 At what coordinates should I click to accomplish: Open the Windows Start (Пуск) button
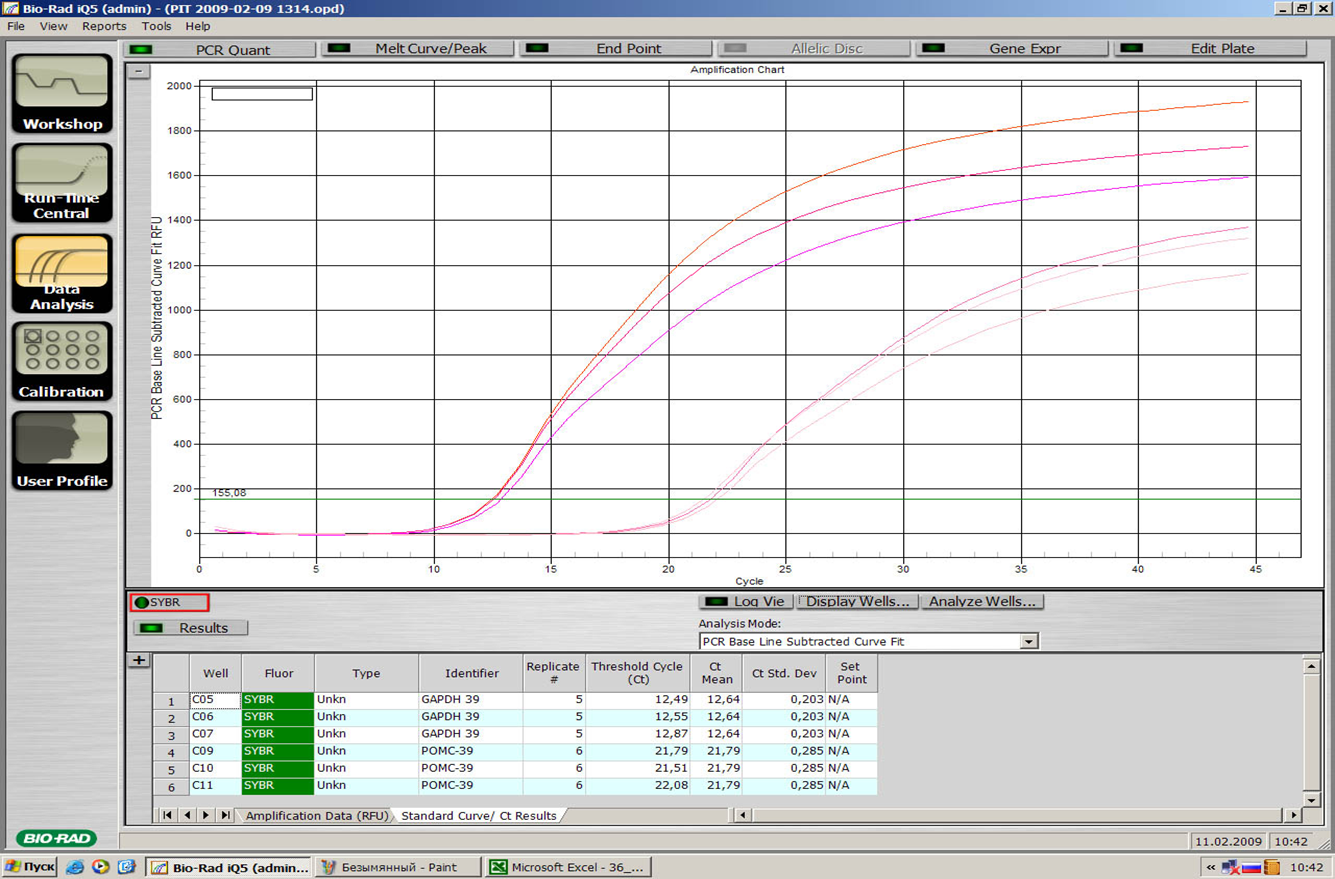tap(29, 867)
